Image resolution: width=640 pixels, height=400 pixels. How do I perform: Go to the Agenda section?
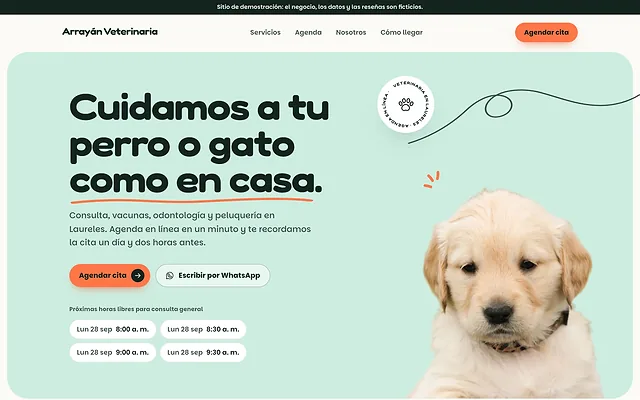coord(308,32)
